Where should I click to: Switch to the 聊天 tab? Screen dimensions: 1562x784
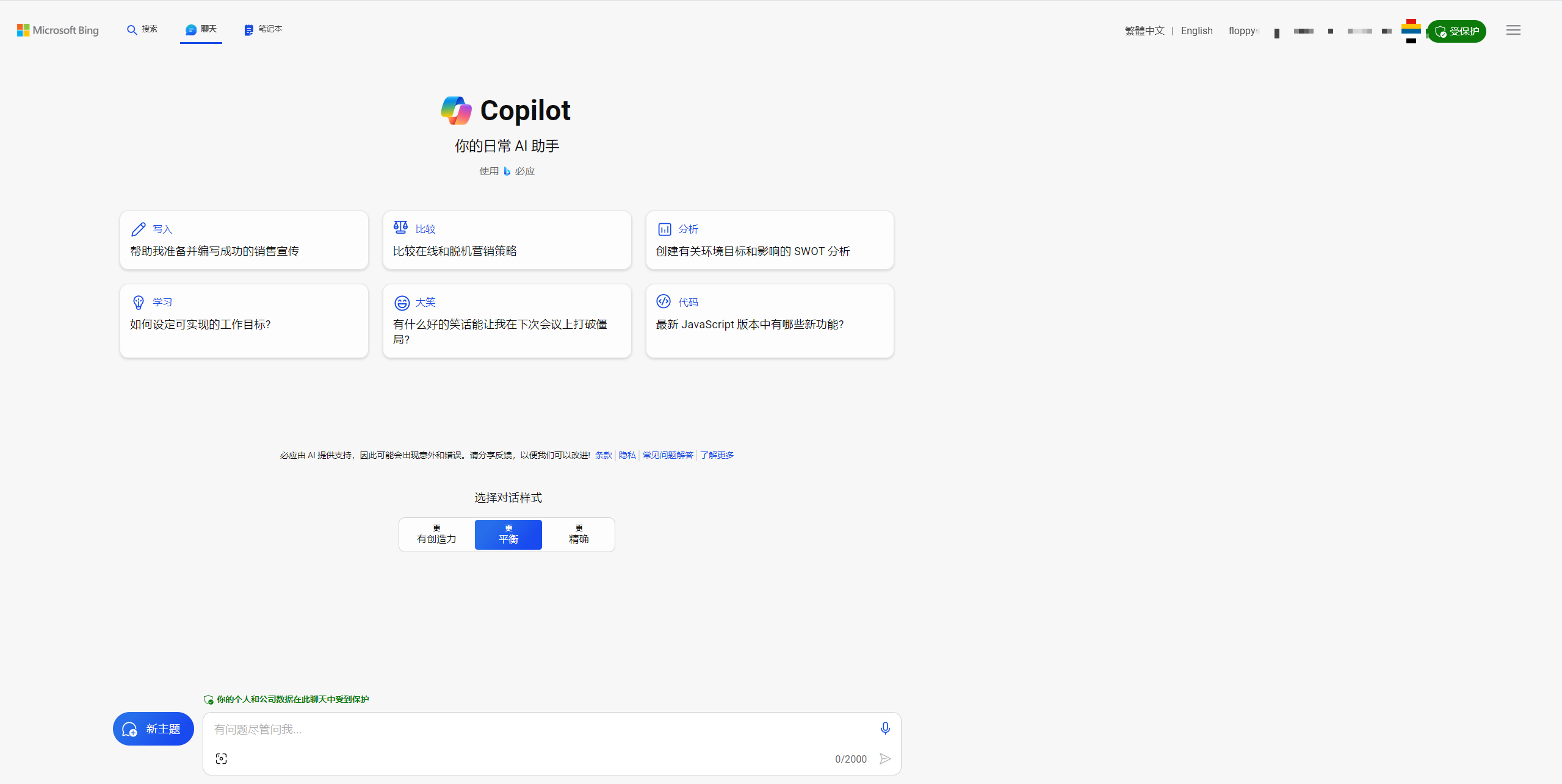point(200,29)
